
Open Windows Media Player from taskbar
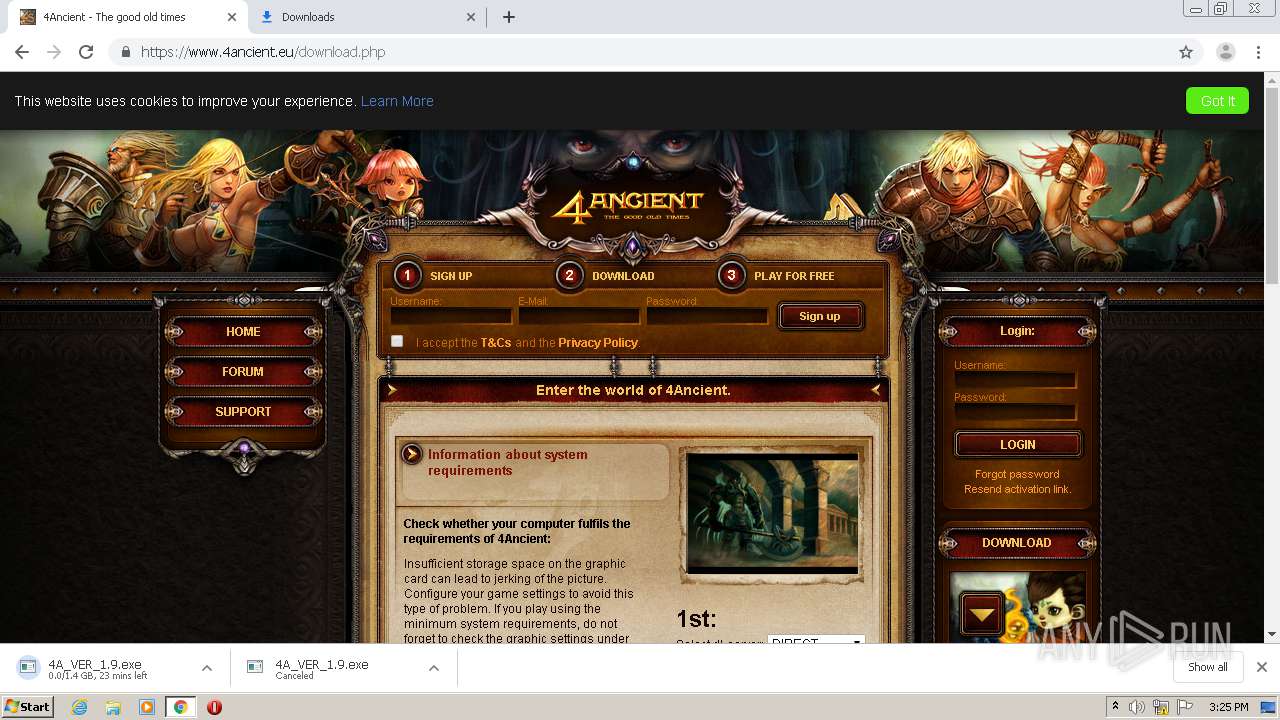point(147,707)
